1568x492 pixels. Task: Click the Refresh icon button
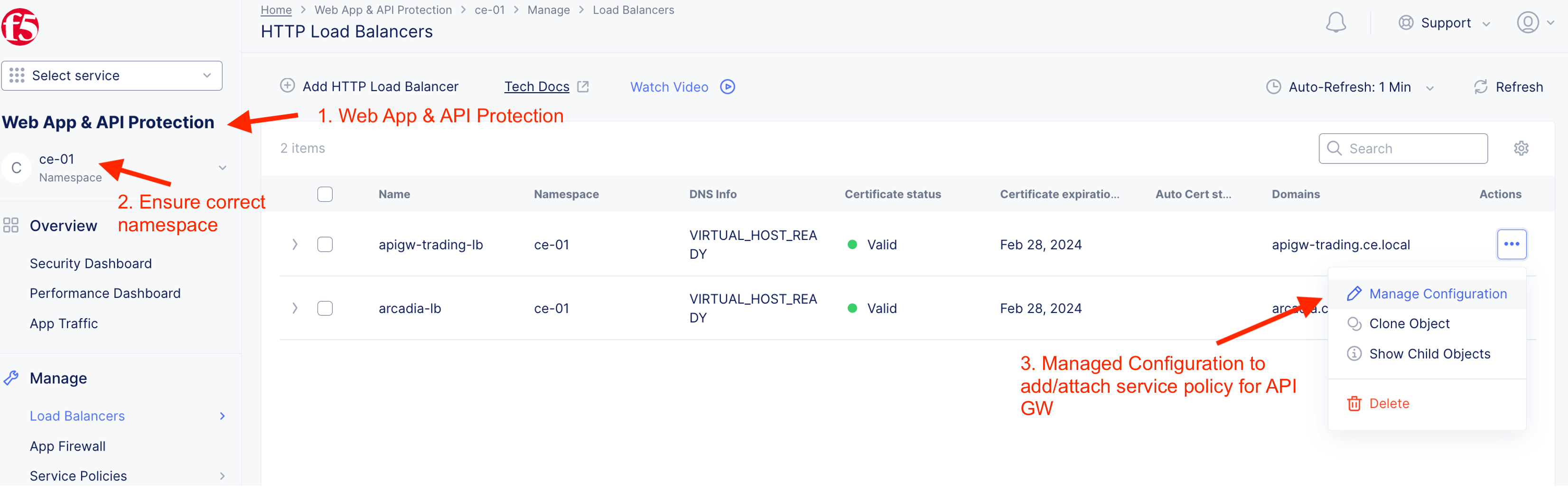[x=1480, y=87]
